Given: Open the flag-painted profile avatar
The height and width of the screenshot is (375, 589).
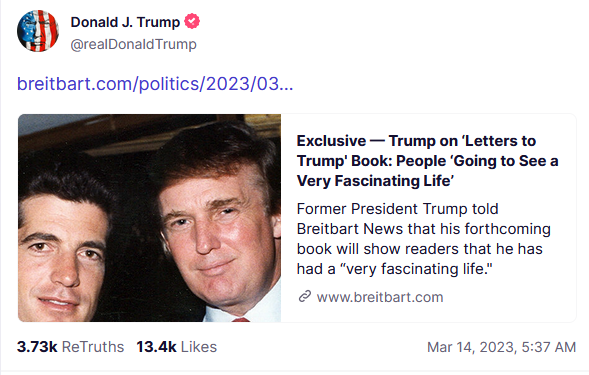Looking at the screenshot, I should (x=38, y=31).
